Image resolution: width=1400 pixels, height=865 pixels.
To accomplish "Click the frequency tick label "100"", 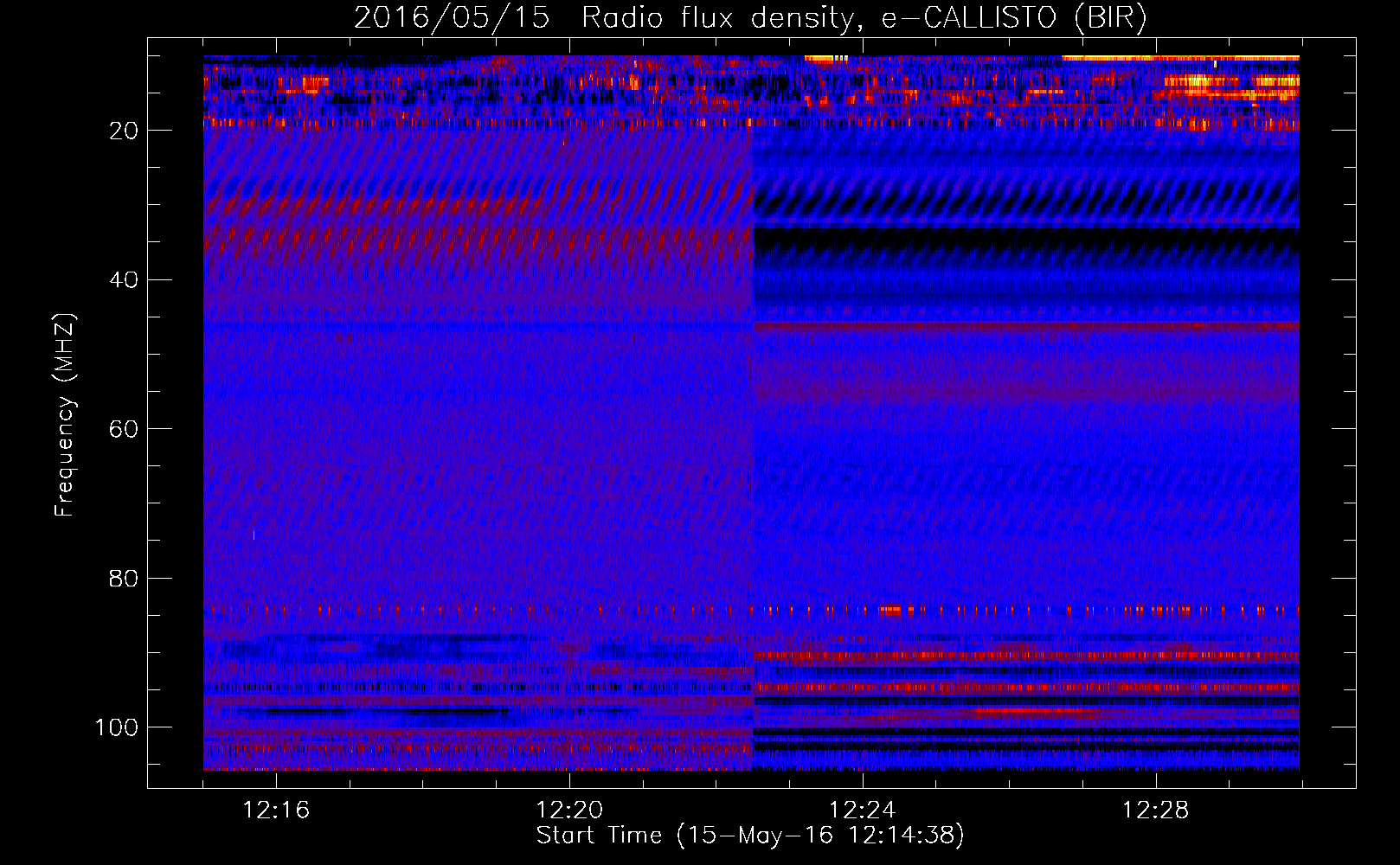I will 118,727.
